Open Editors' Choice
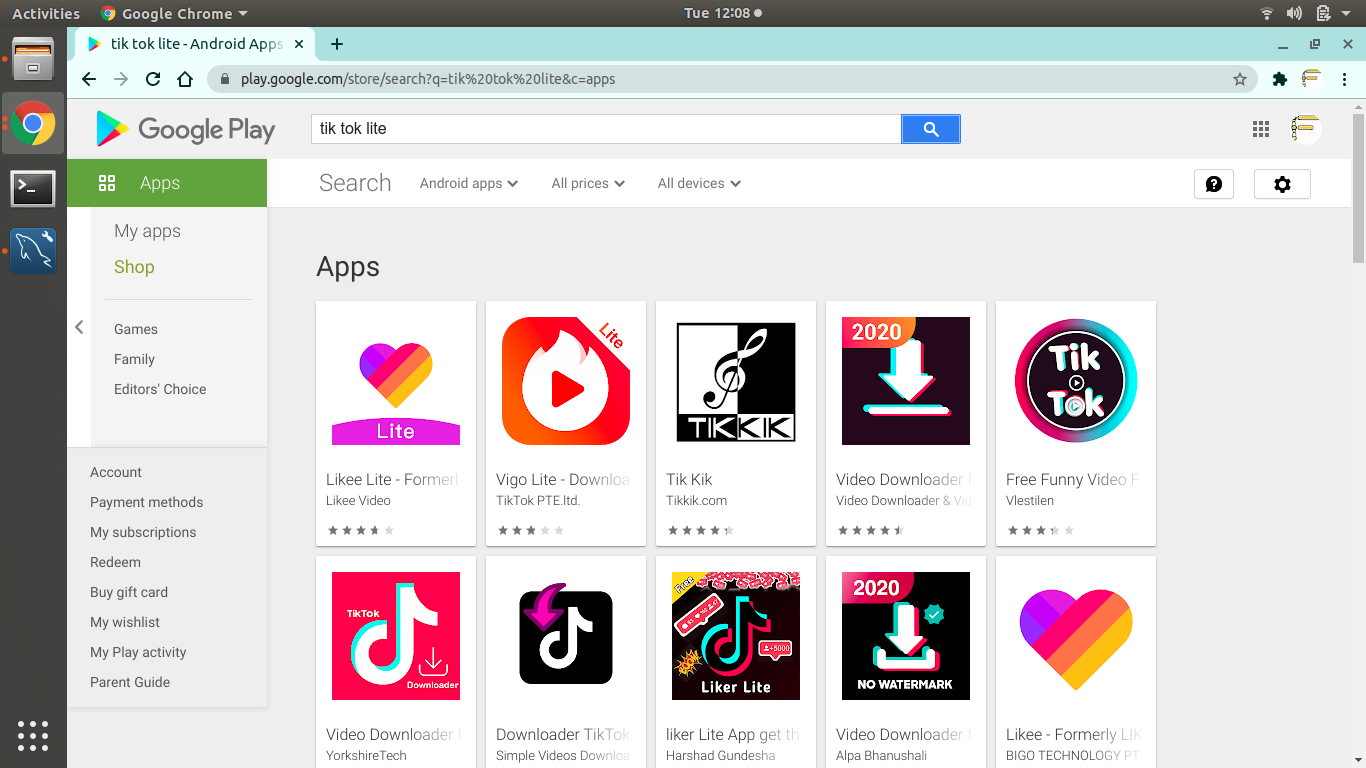 click(160, 389)
